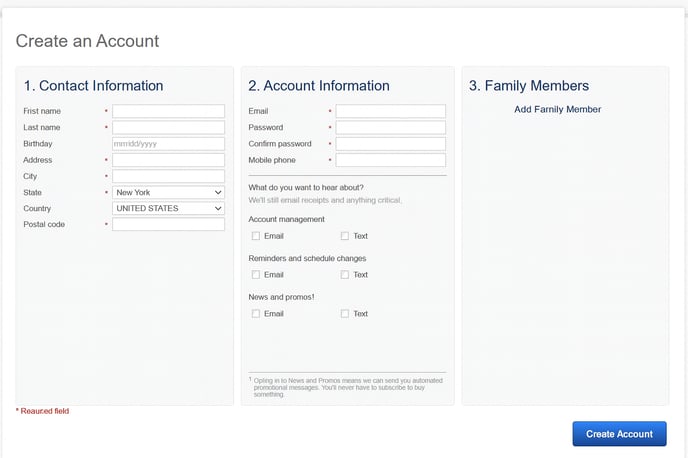The height and width of the screenshot is (458, 688).
Task: Focus the Birthday date field
Action: click(168, 144)
